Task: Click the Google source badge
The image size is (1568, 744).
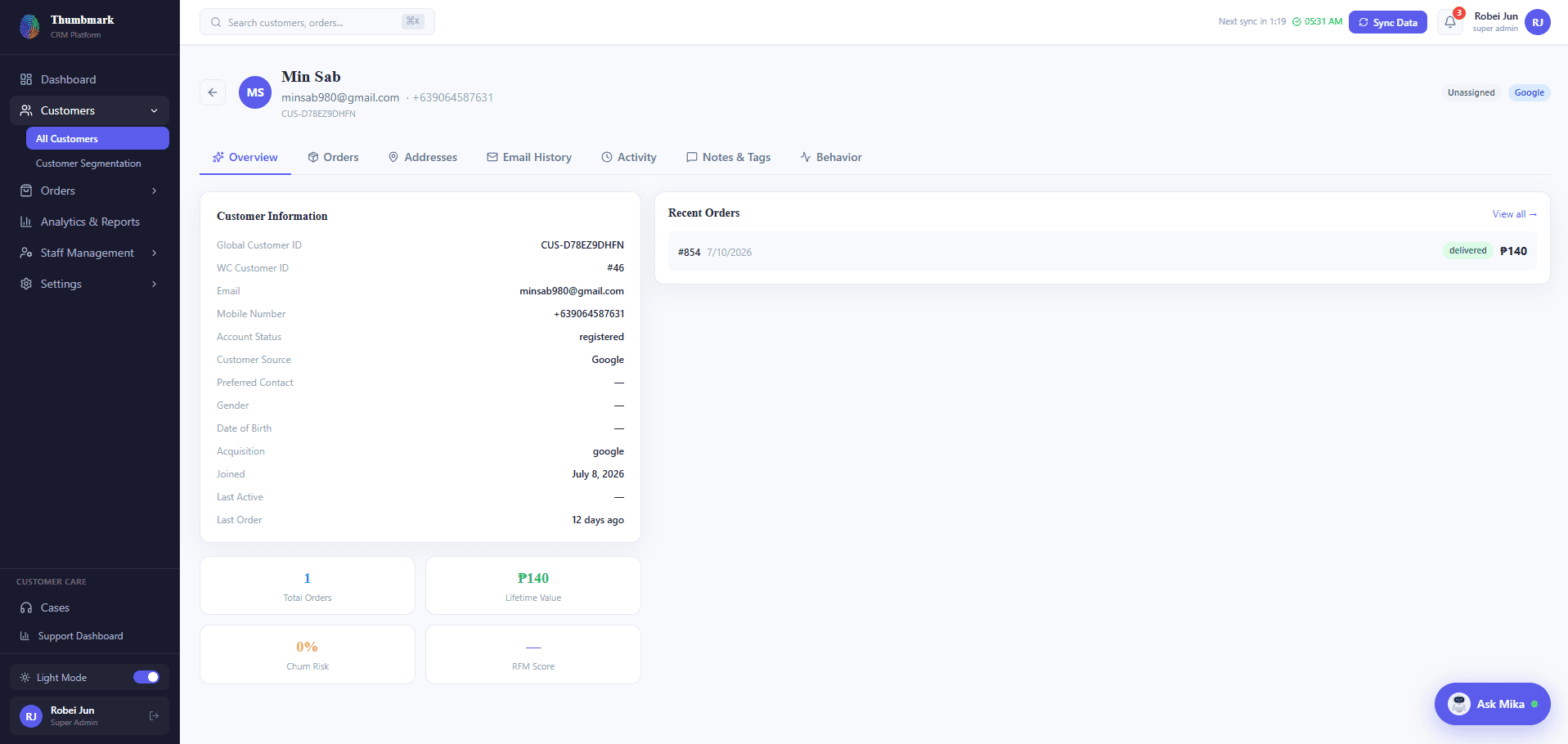Action: [x=1529, y=92]
